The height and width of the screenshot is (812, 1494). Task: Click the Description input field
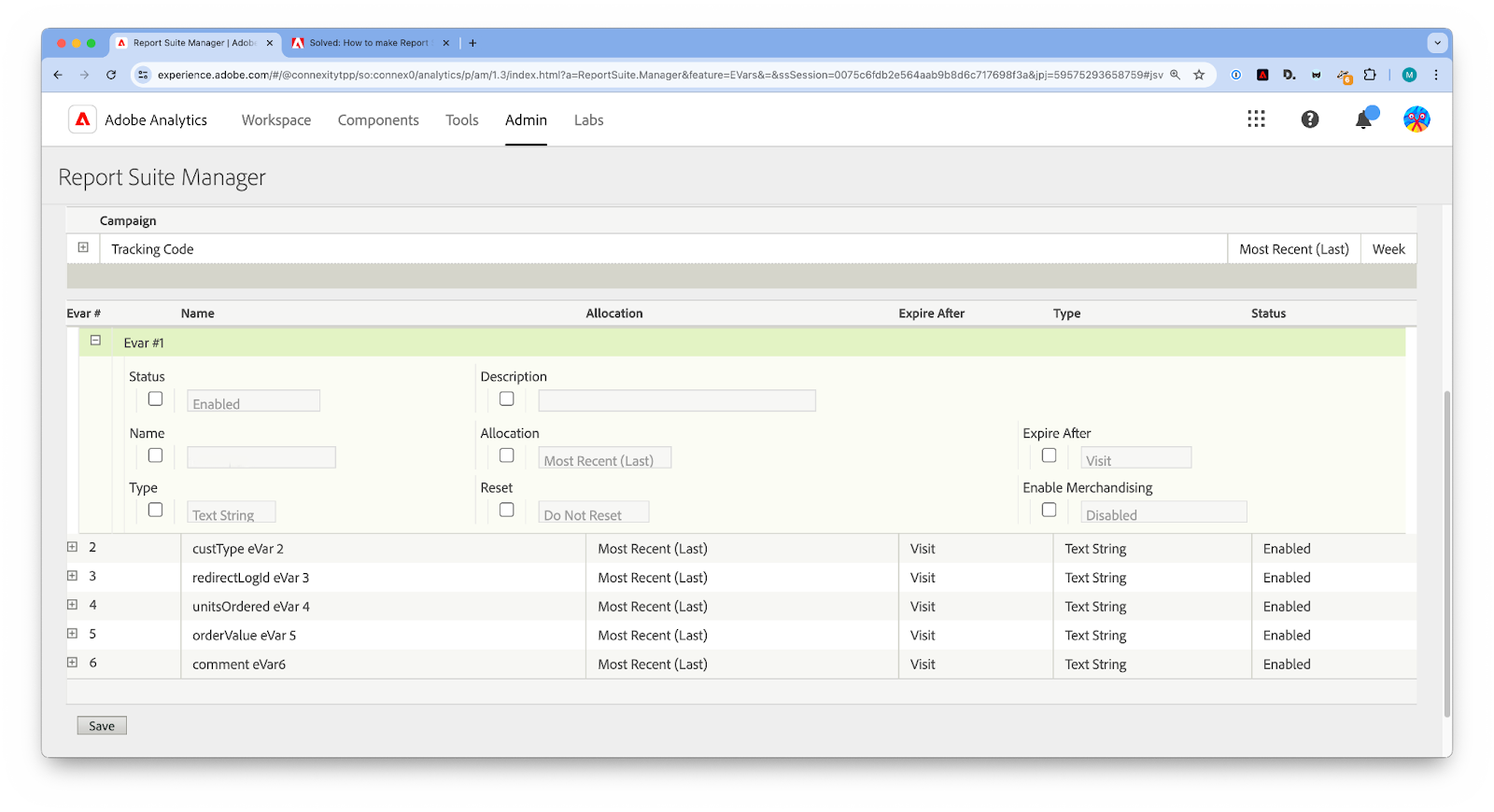click(677, 401)
